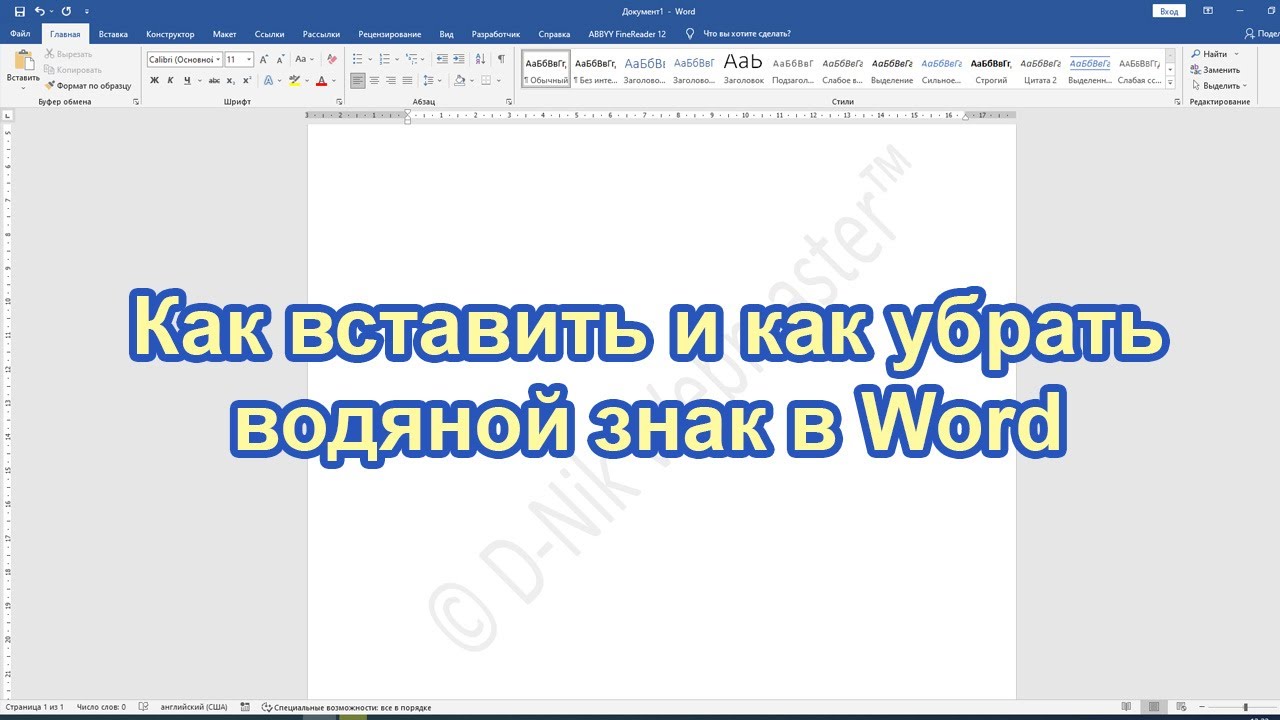Viewport: 1280px width, 720px height.
Task: Select the Цитата 2 style
Action: point(1040,69)
